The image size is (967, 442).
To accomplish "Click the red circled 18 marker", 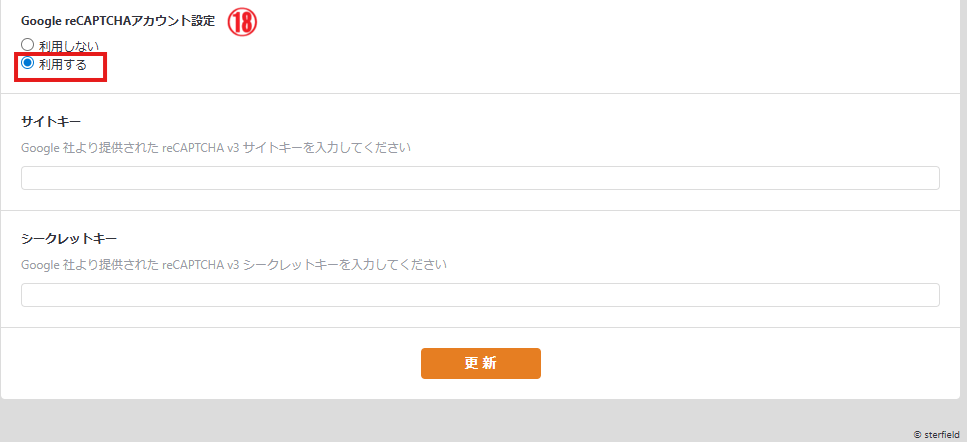I will click(x=242, y=23).
